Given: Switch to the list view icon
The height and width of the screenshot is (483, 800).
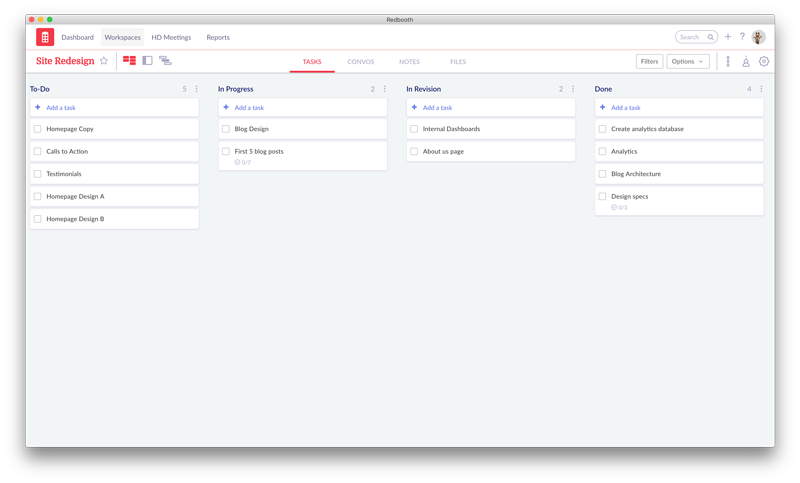Looking at the screenshot, I should point(147,61).
